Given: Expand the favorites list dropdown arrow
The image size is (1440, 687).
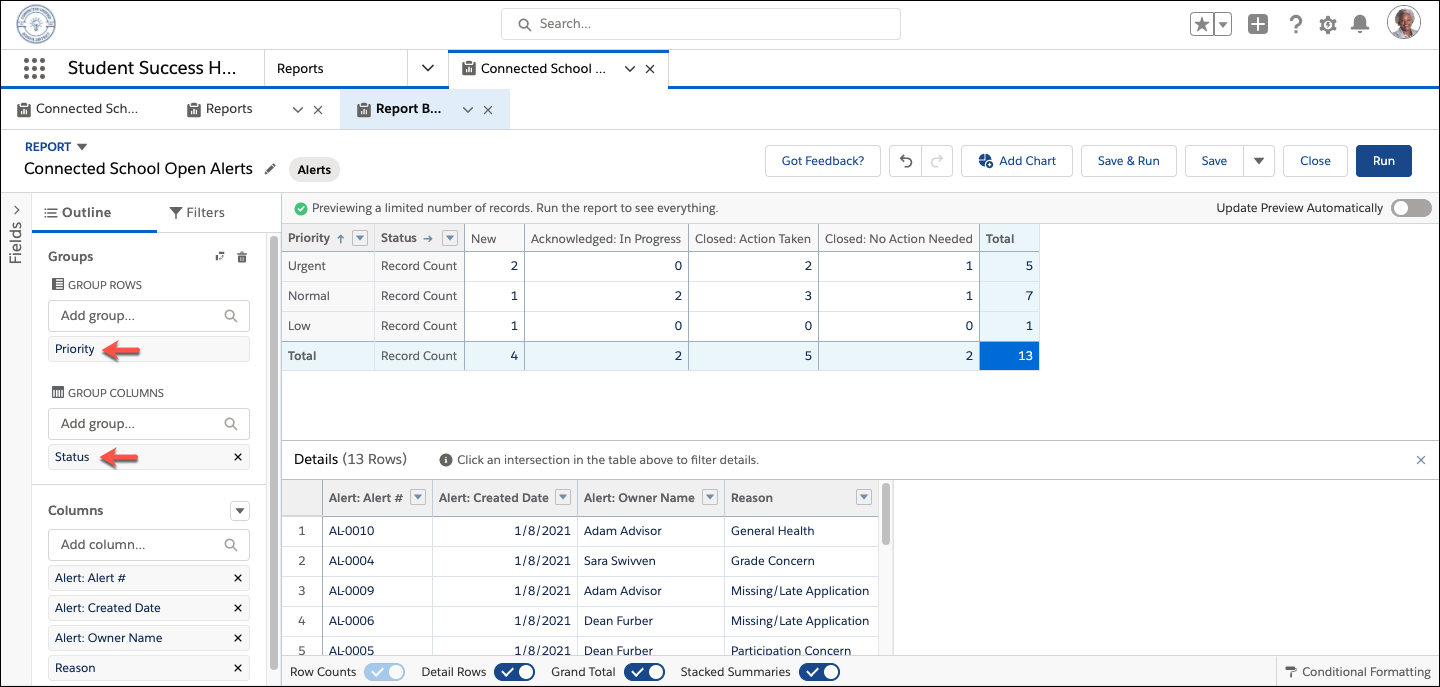Looking at the screenshot, I should pyautogui.click(x=1222, y=25).
